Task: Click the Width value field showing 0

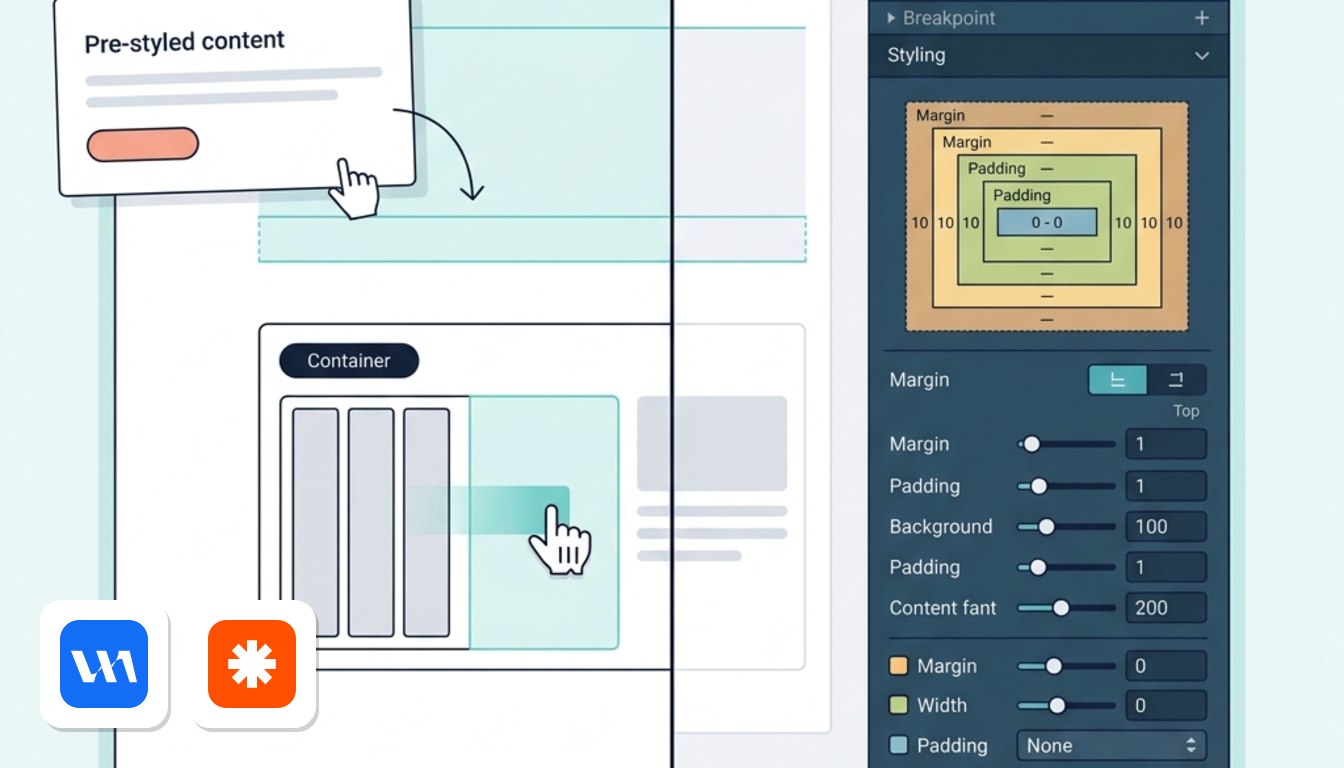Action: (x=1166, y=705)
